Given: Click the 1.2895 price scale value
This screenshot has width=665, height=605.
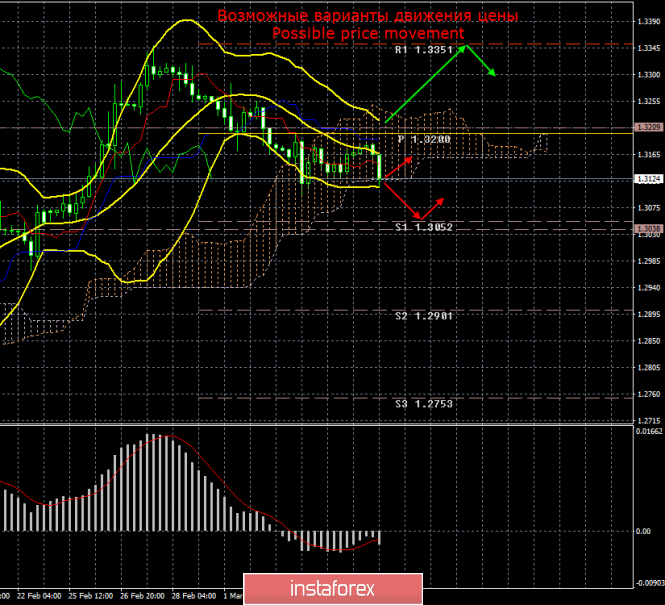Looking at the screenshot, I should click(x=649, y=314).
